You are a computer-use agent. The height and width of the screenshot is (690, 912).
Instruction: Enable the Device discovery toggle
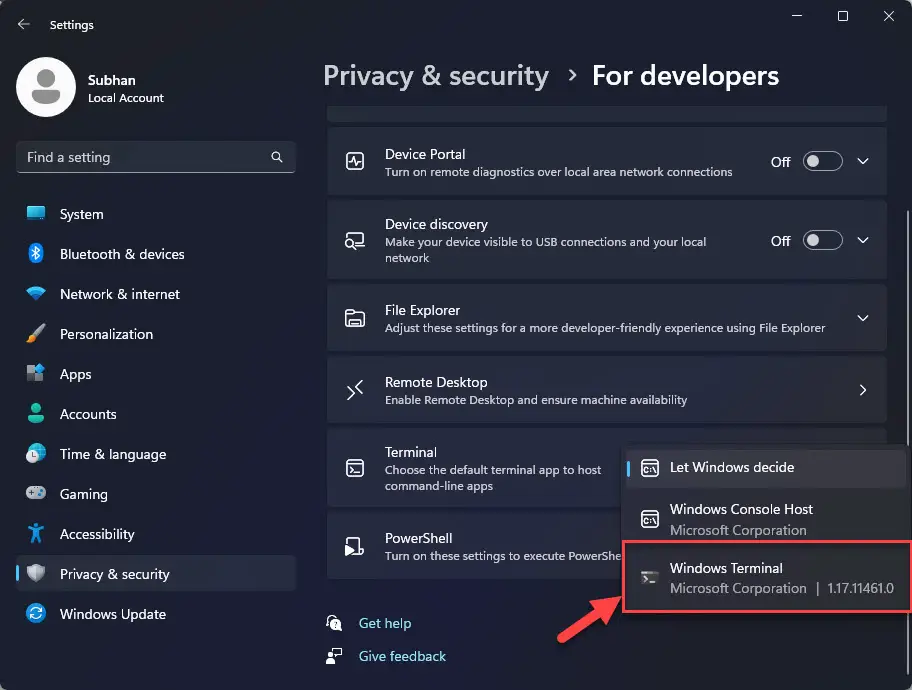(x=822, y=240)
